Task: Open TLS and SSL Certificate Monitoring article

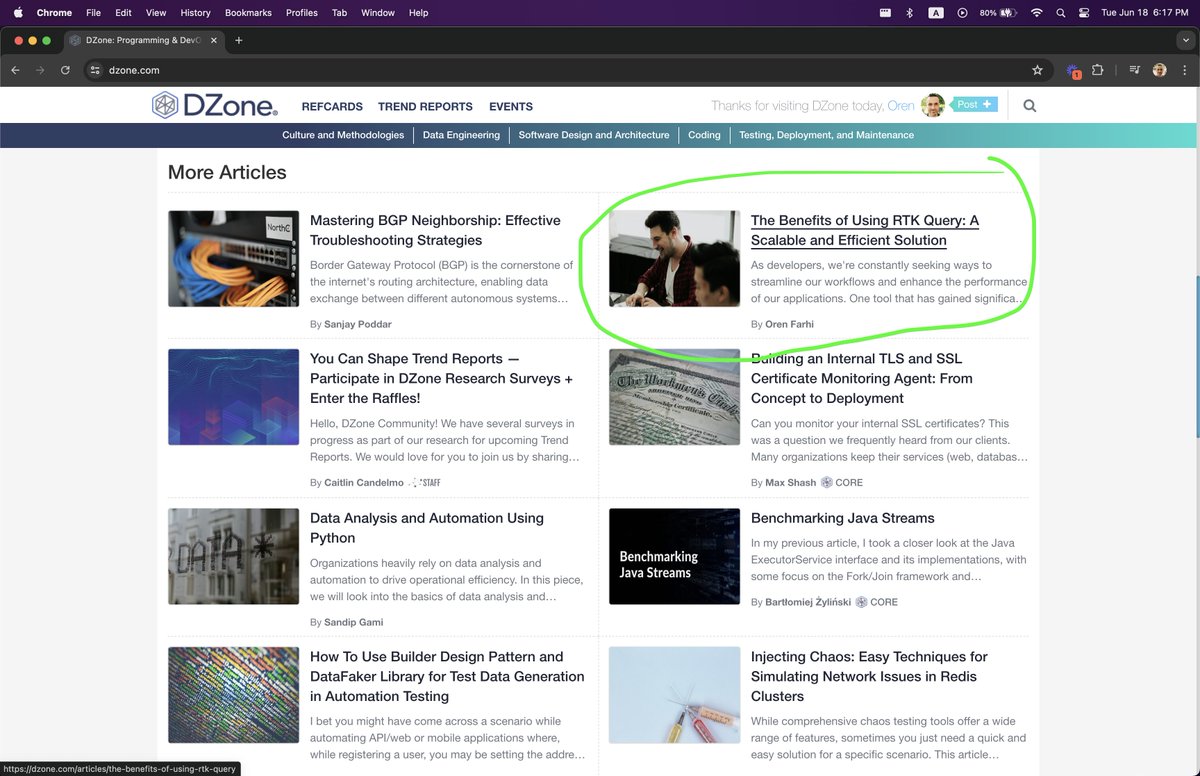Action: coord(862,378)
